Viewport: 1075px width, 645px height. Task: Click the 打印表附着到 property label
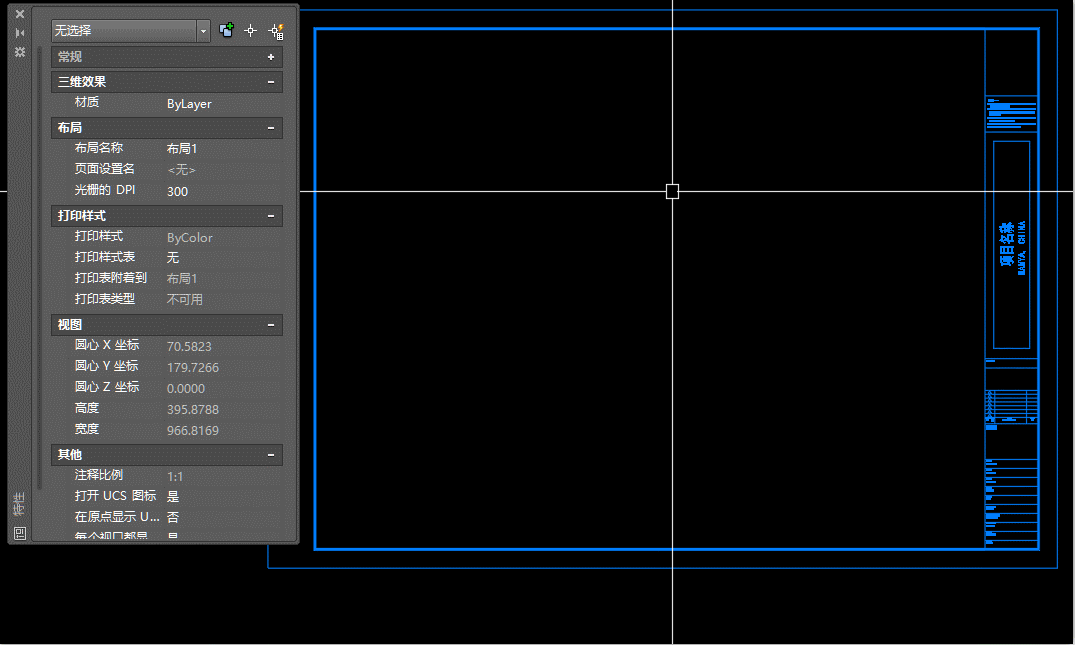[110, 278]
